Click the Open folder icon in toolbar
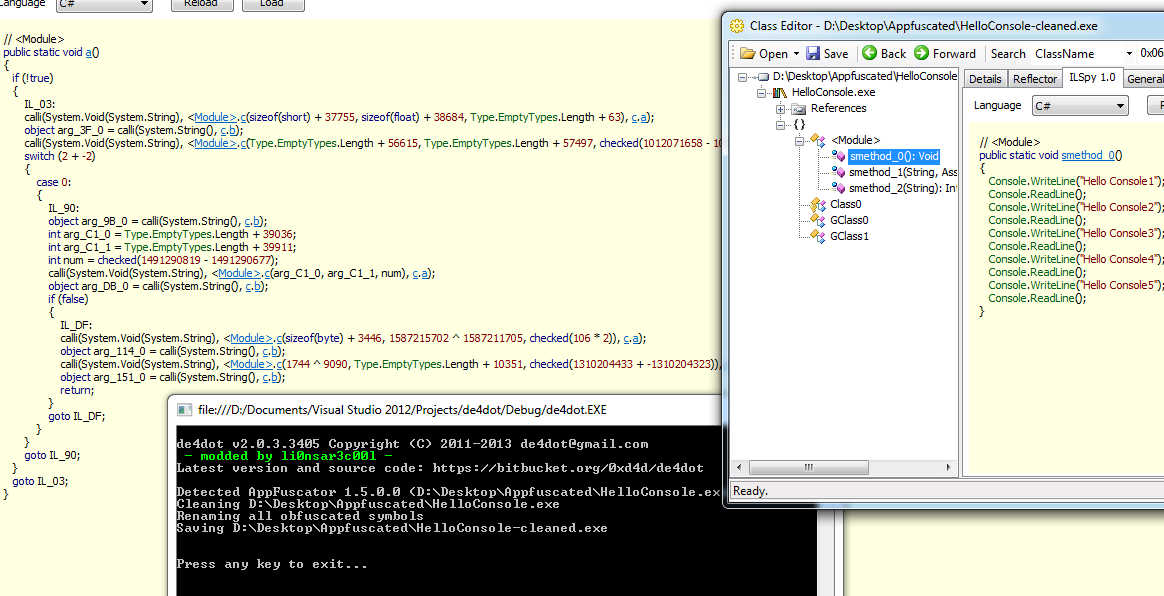1164x596 pixels. (x=747, y=54)
